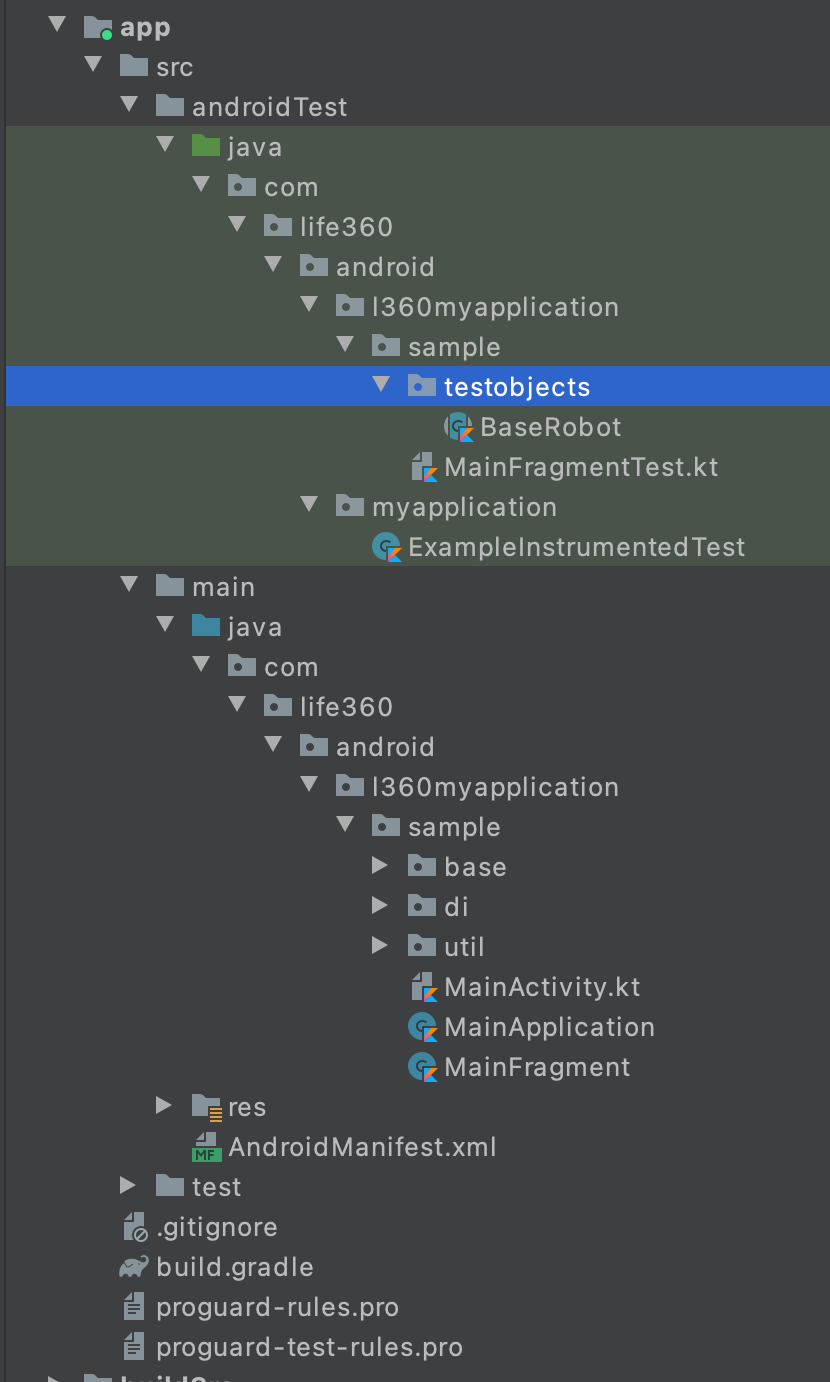Select the Kotlin file icon for MainActivity.kt
The height and width of the screenshot is (1382, 830).
click(x=425, y=987)
